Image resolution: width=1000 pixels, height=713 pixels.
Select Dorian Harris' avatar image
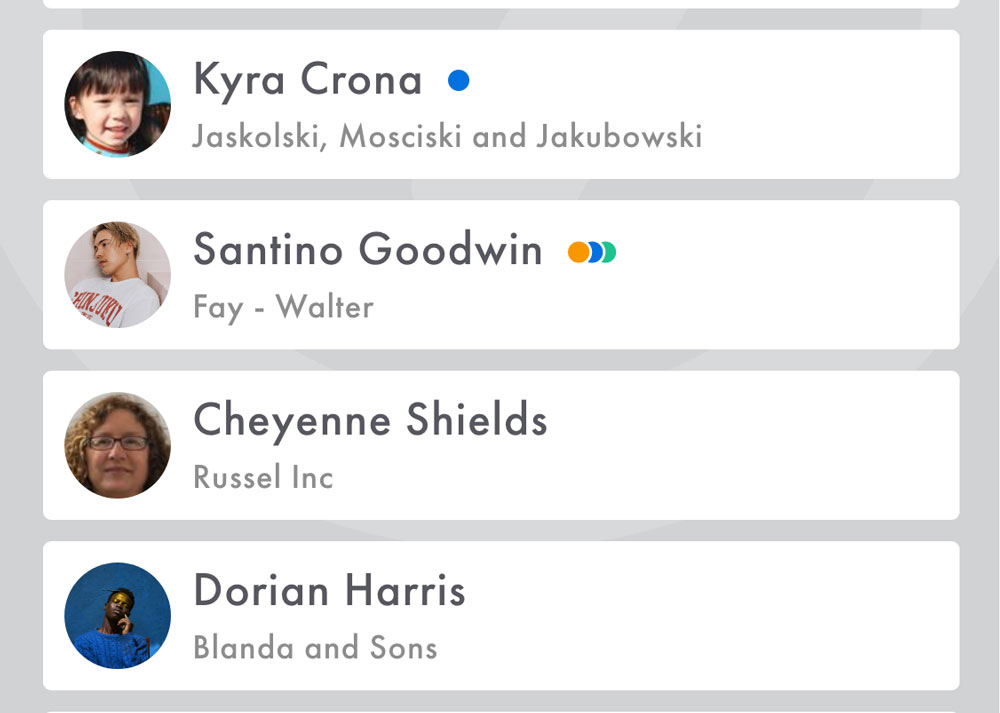tap(117, 615)
